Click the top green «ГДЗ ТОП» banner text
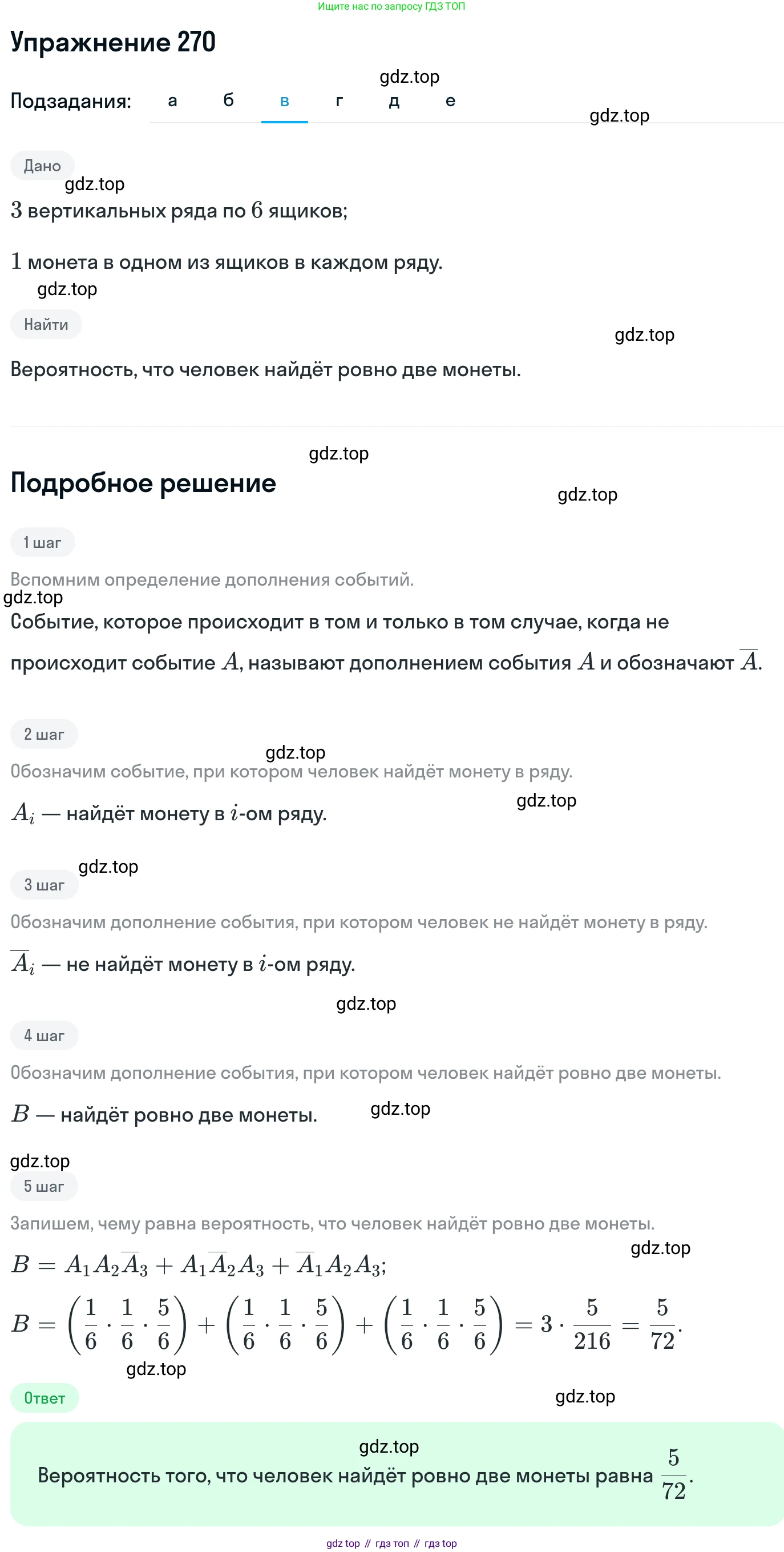 coord(391,6)
